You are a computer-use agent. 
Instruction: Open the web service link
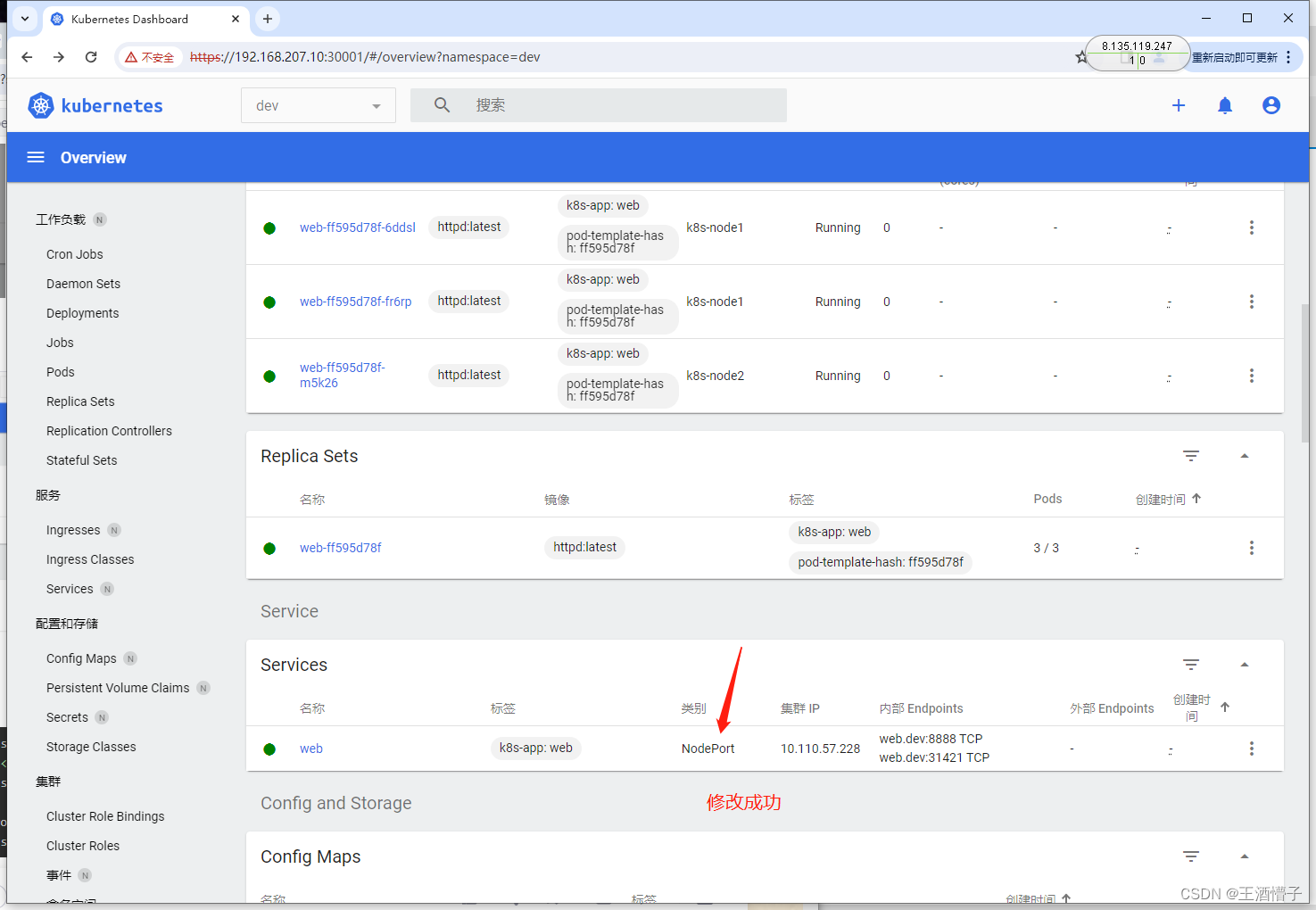tap(311, 749)
